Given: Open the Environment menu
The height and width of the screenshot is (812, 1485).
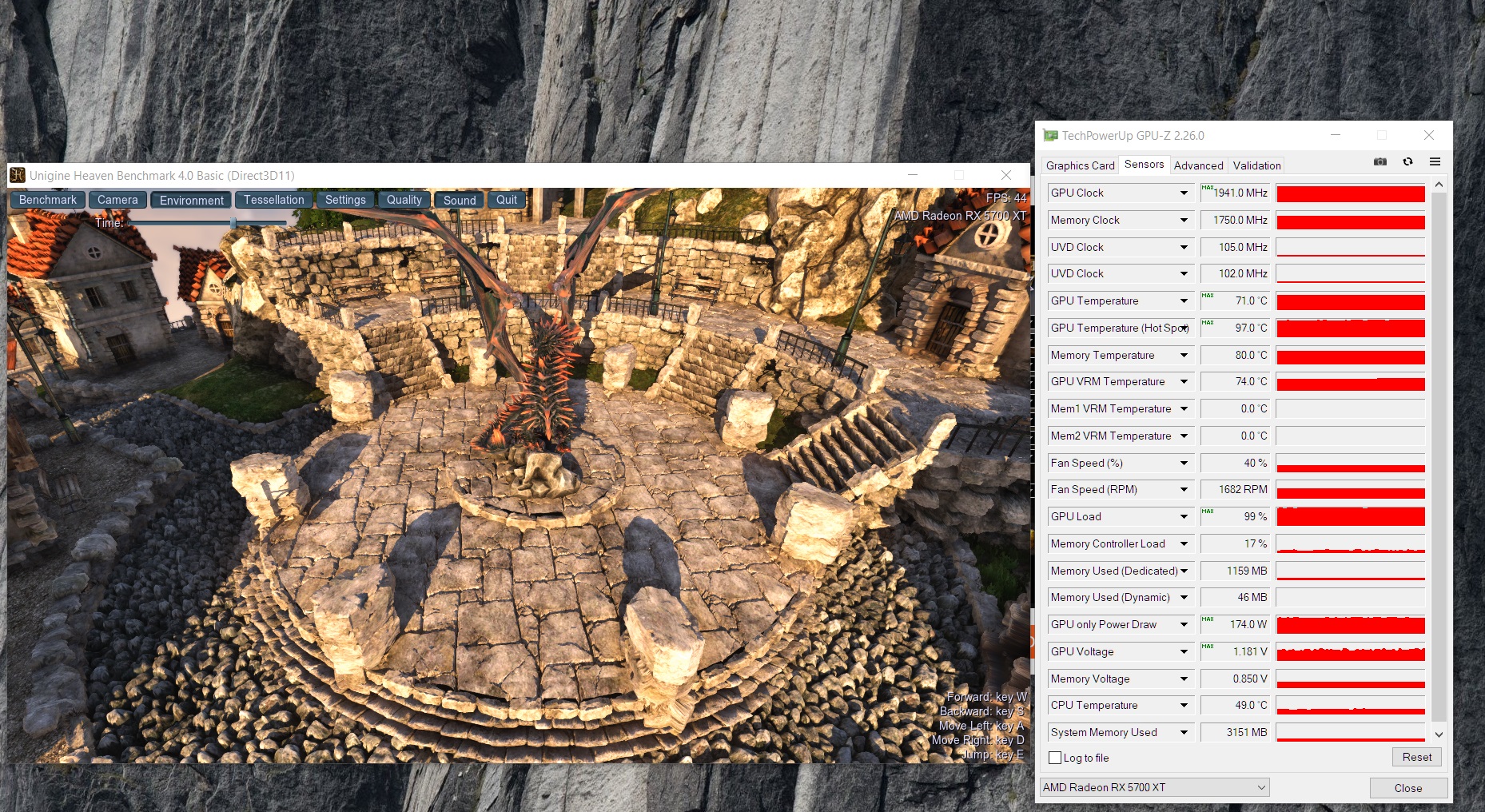Looking at the screenshot, I should [x=191, y=200].
